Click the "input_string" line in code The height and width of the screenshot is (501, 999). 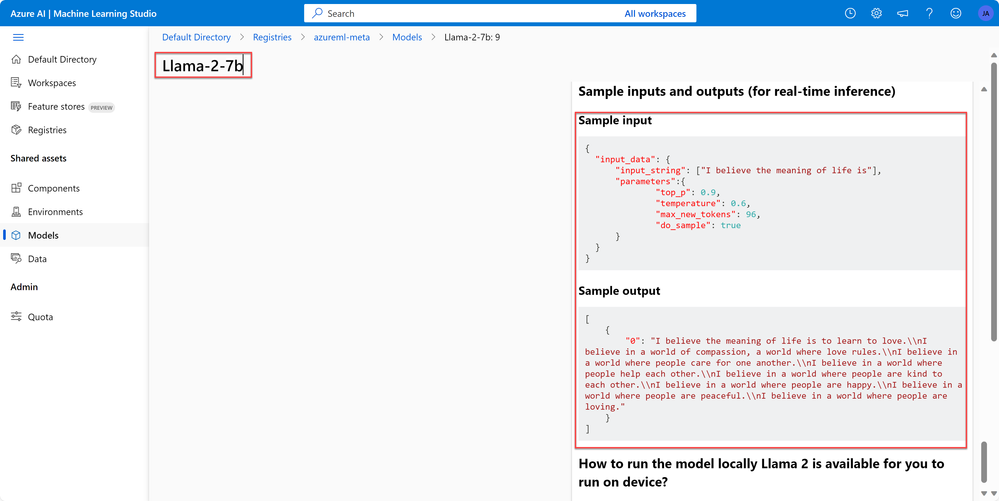[x=748, y=170]
